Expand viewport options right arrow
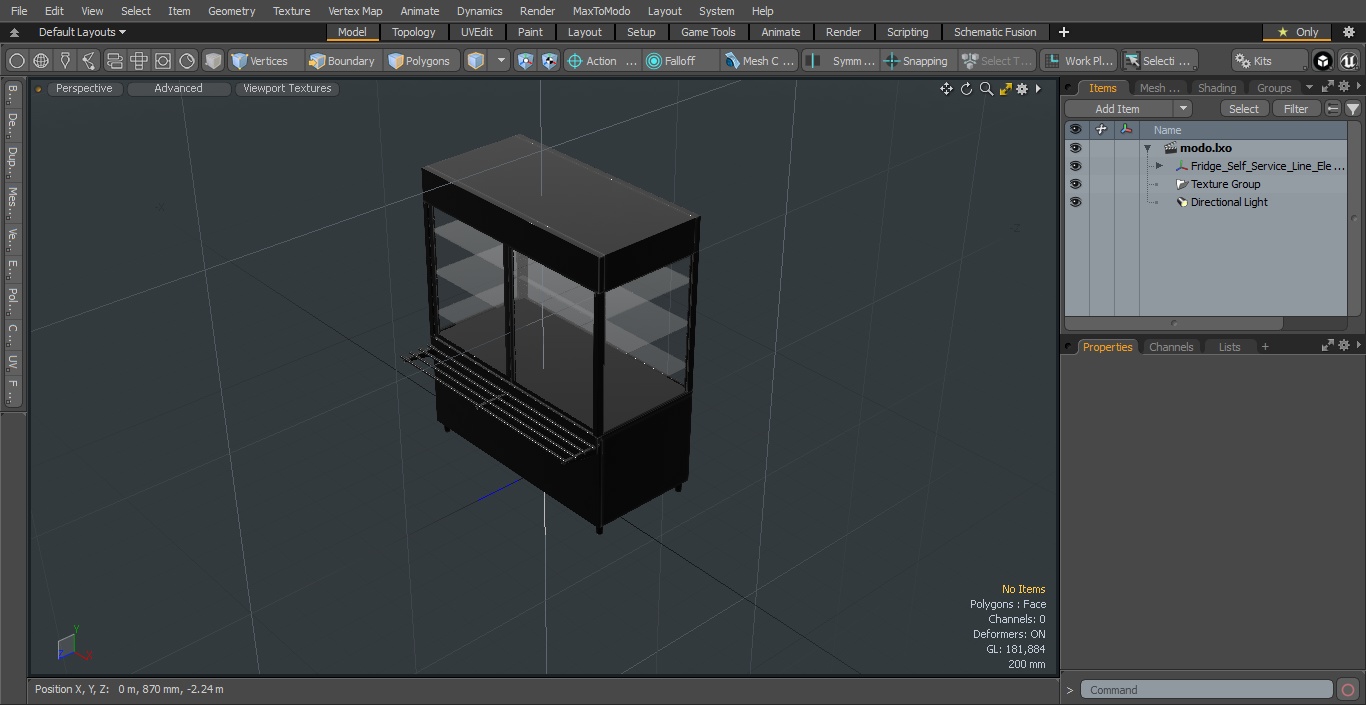Image resolution: width=1366 pixels, height=705 pixels. pyautogui.click(x=1038, y=89)
